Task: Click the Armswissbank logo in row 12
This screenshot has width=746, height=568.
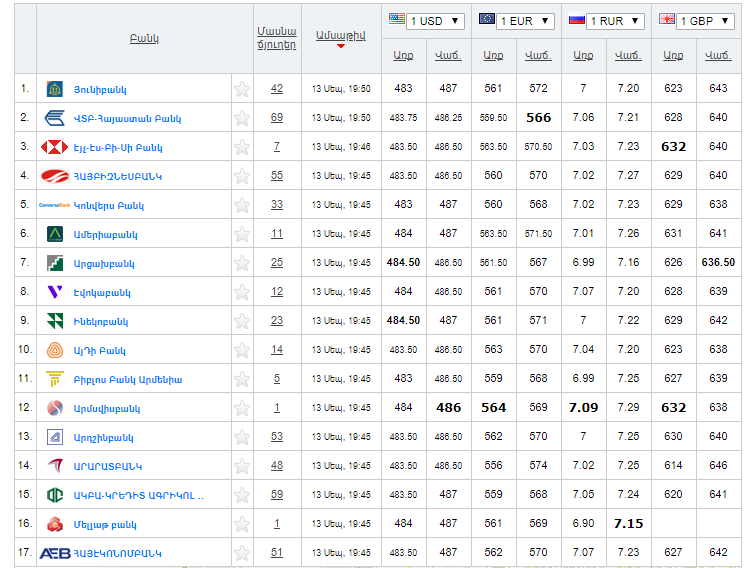Action: (x=55, y=408)
